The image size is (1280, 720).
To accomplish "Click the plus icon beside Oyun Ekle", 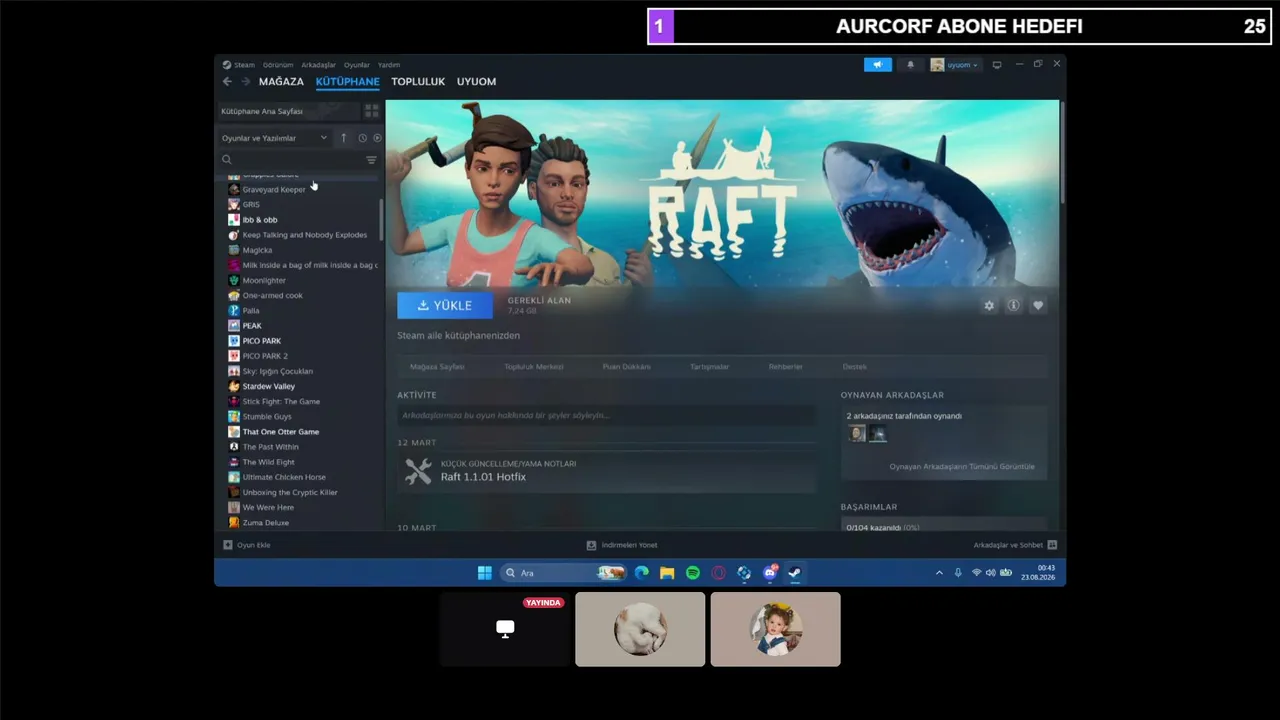I will coord(228,545).
